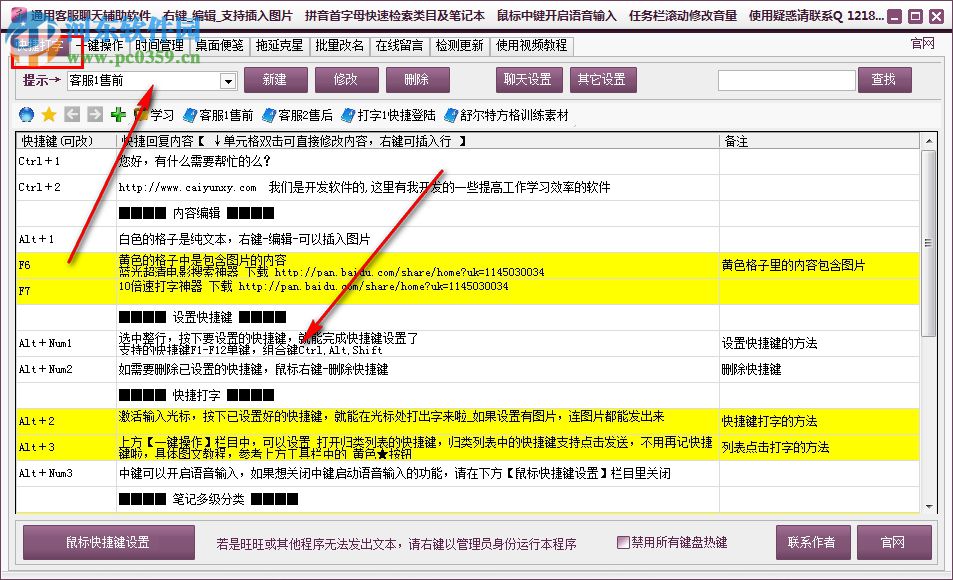
Task: Click the yellow star favorites icon
Action: (48, 115)
